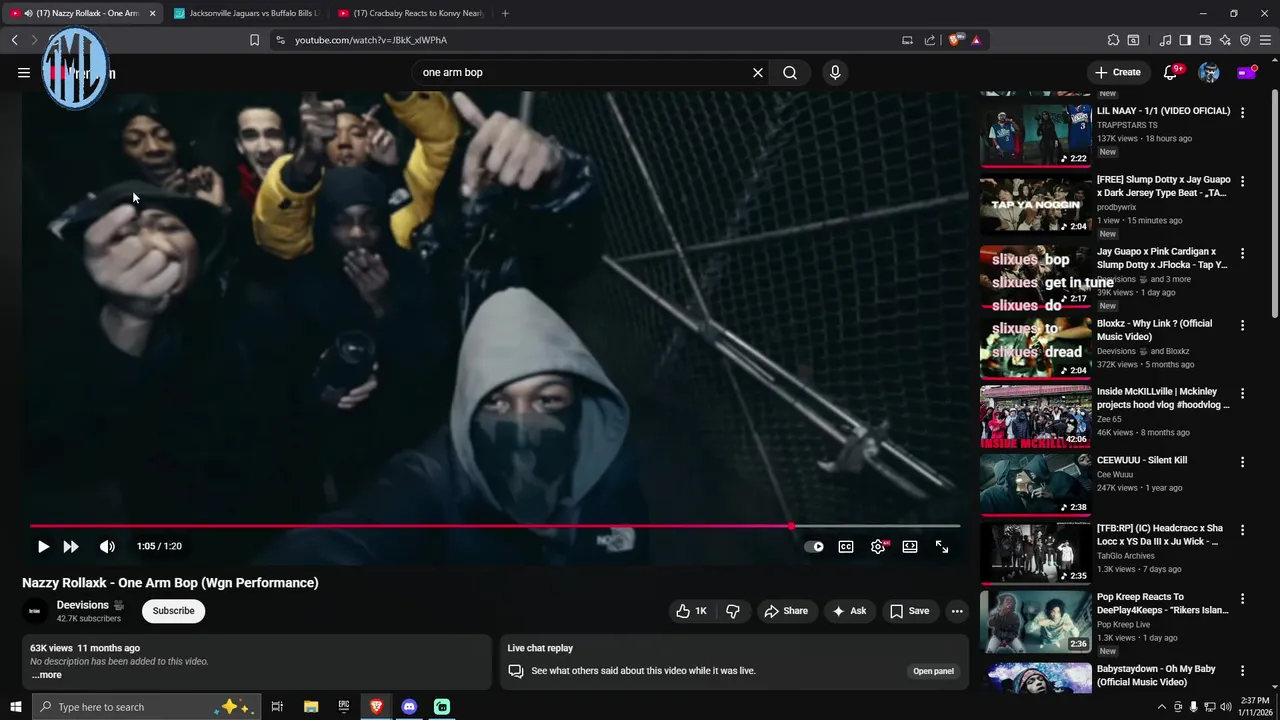Open options for Jay Guapo x Pink Cardigan
This screenshot has width=1280, height=720.
point(1242,253)
